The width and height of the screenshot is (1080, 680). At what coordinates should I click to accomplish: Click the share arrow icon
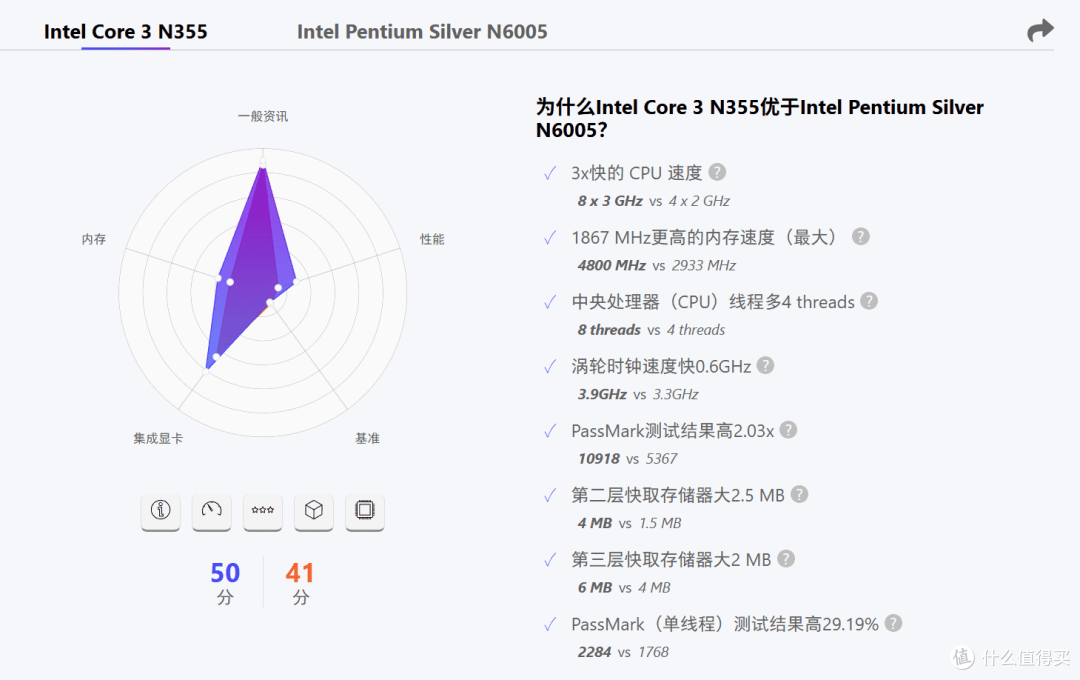tap(1040, 30)
